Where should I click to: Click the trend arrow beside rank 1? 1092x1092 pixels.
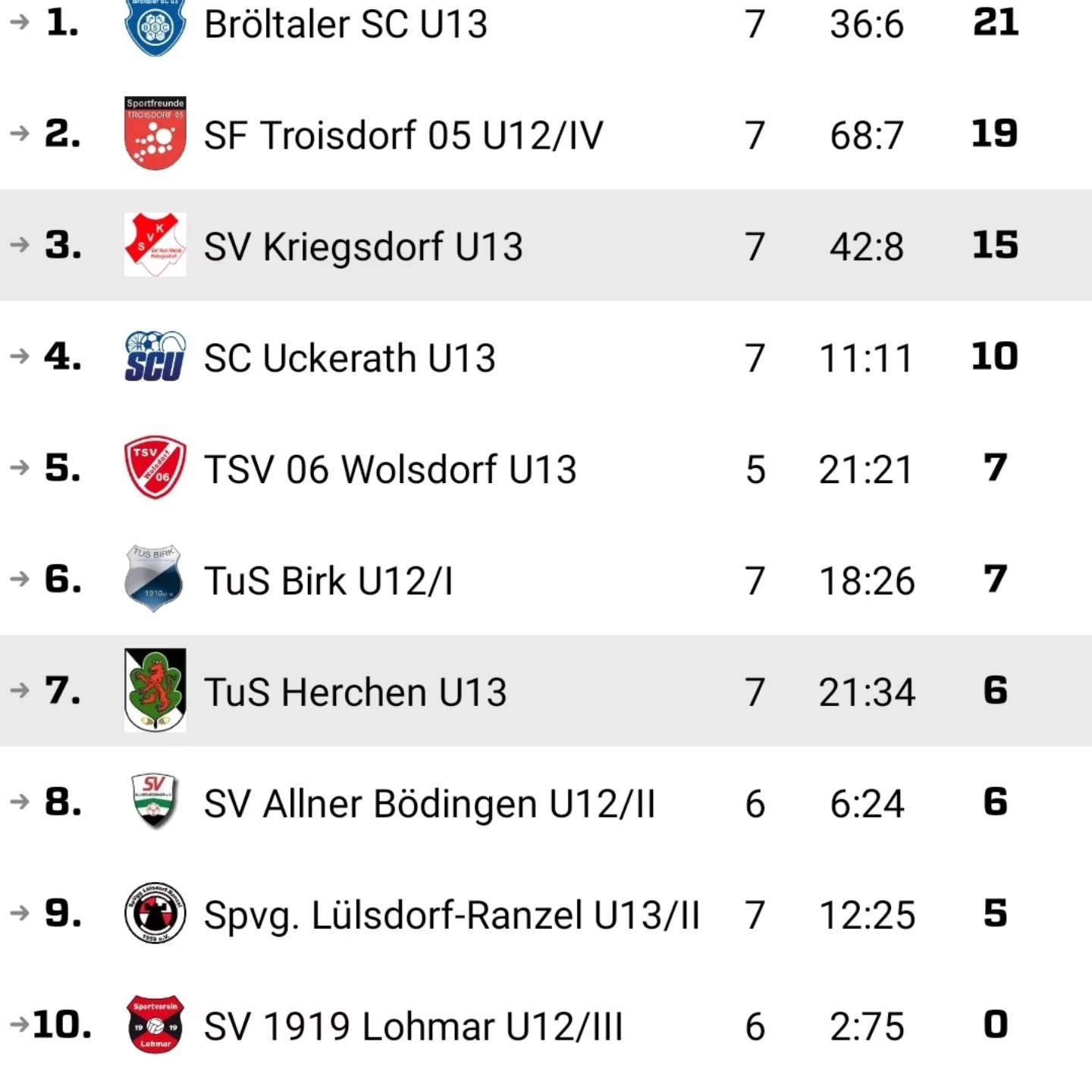click(x=20, y=22)
